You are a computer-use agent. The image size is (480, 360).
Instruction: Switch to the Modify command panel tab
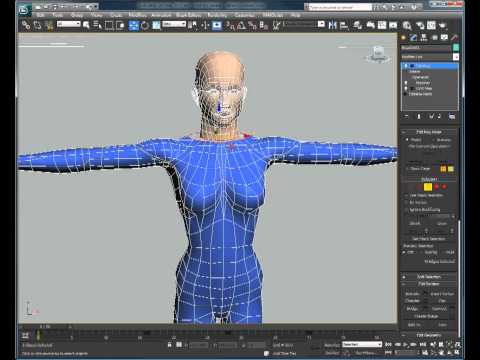(414, 38)
